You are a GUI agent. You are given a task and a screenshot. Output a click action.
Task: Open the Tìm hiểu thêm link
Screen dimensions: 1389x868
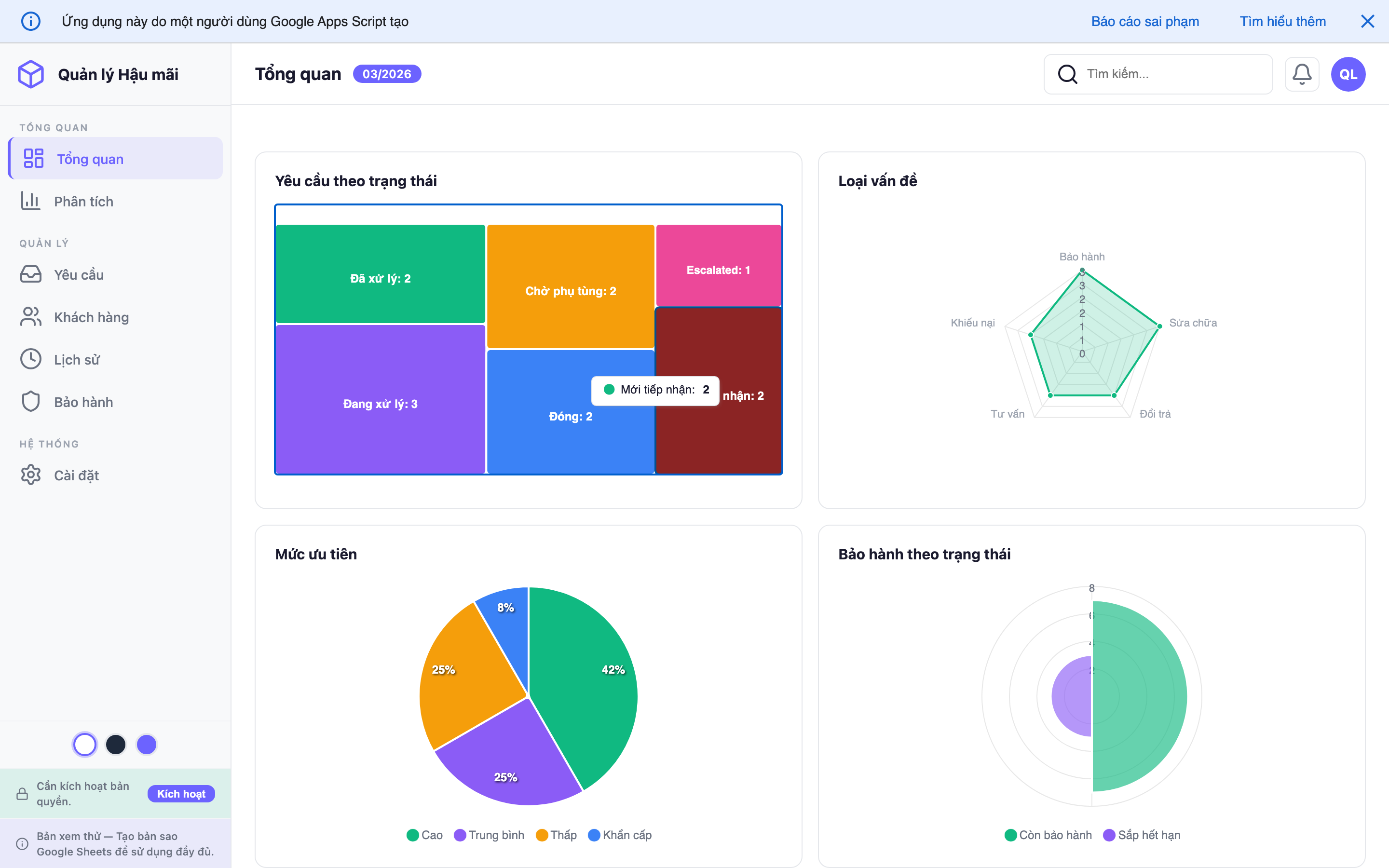[1282, 21]
